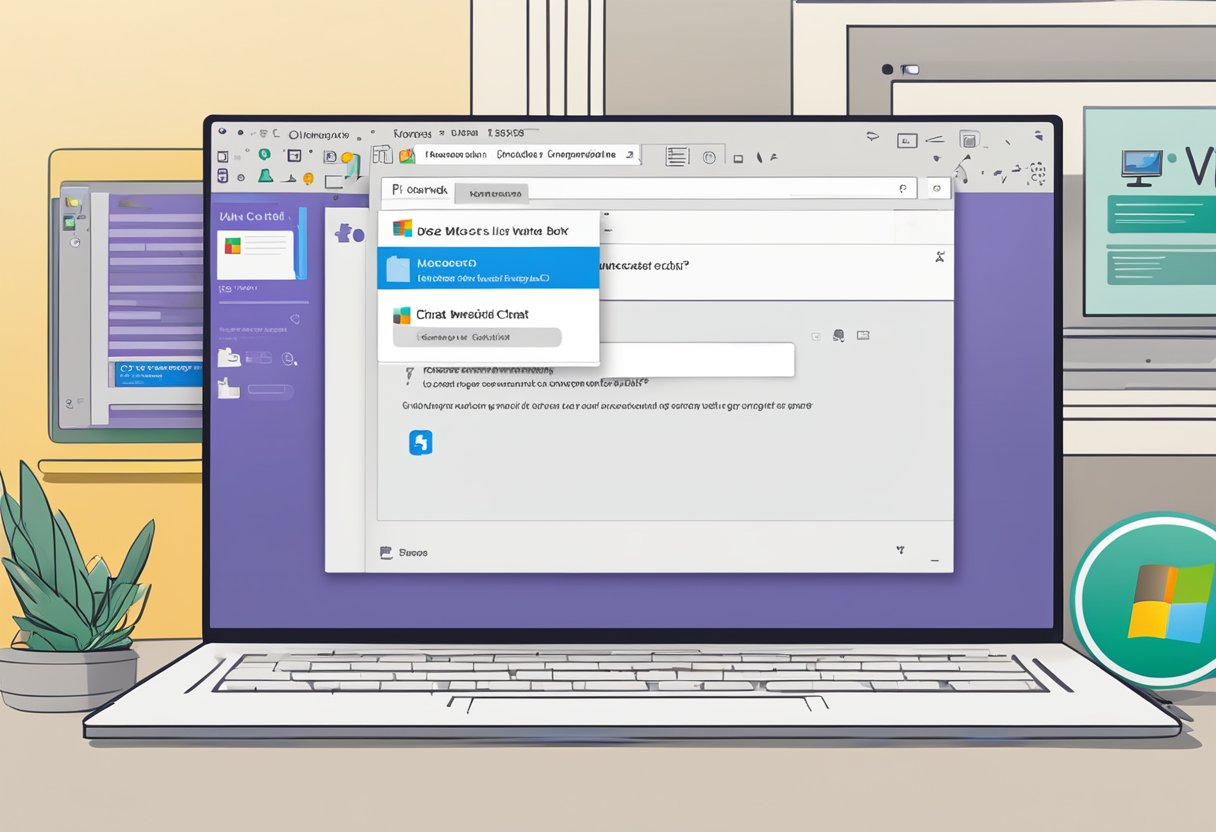Select the GIF icon near the compose box
The image size is (1216, 832).
(x=864, y=335)
